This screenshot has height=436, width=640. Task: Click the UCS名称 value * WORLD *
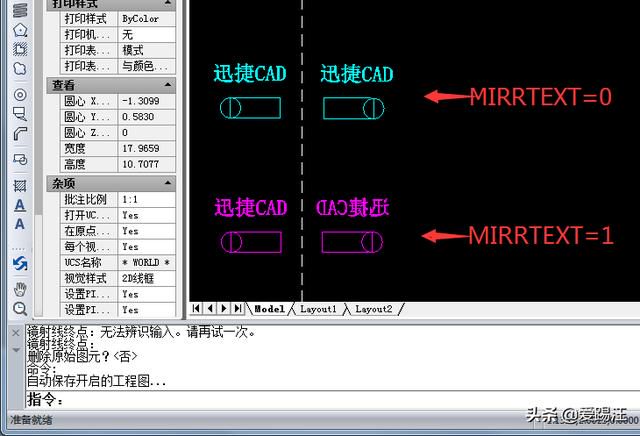coord(147,262)
